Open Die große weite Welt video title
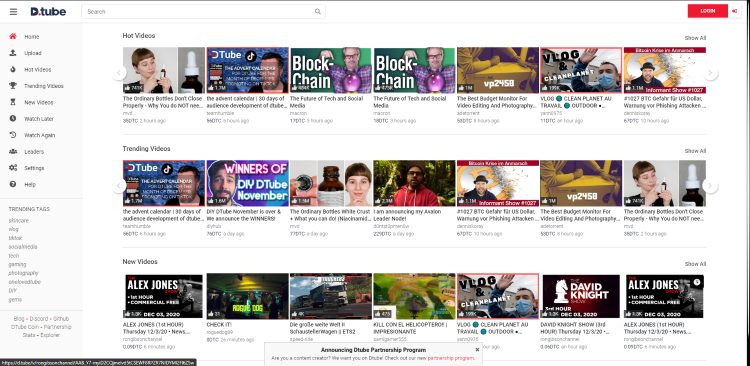 (323, 328)
